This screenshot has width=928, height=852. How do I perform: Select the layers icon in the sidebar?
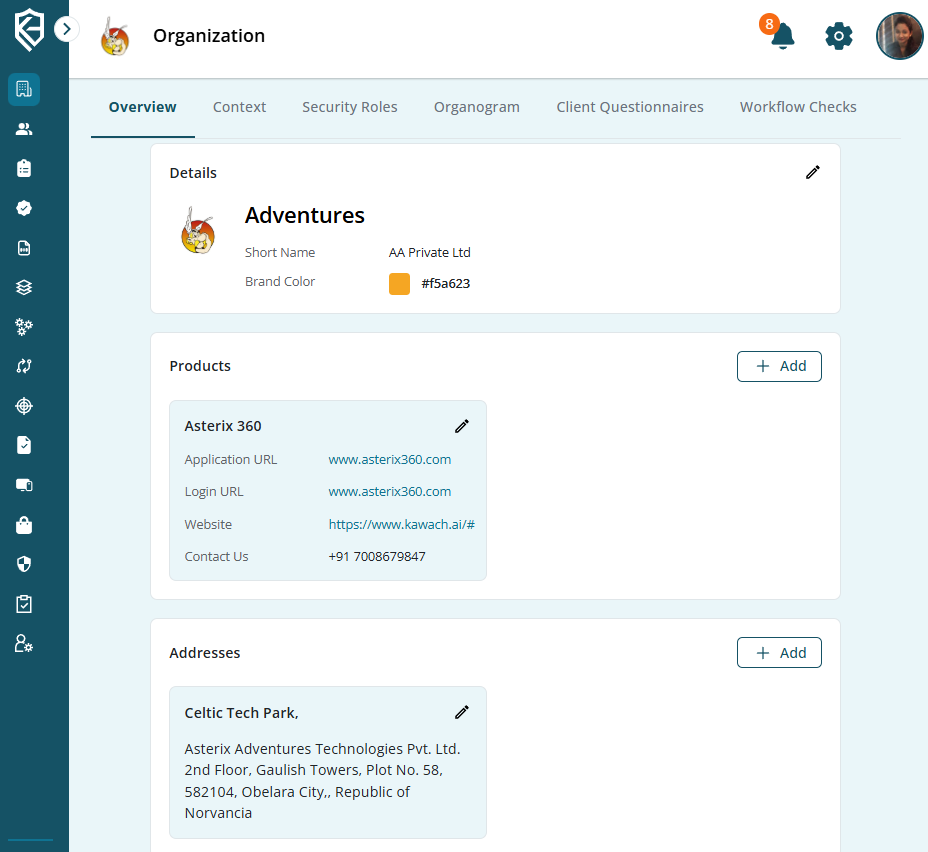tap(23, 287)
